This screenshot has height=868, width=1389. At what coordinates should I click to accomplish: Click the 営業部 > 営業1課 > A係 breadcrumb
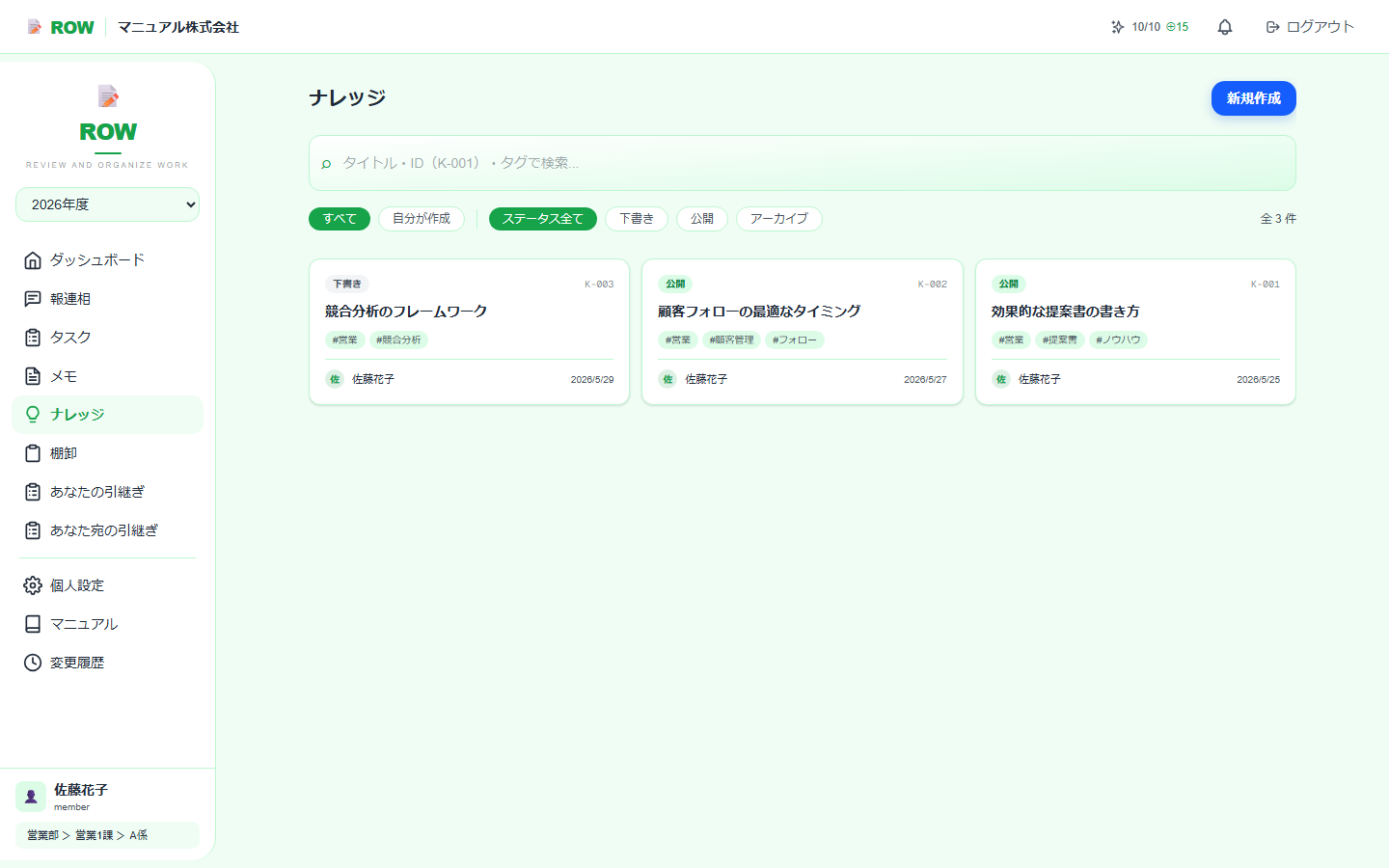[x=107, y=835]
